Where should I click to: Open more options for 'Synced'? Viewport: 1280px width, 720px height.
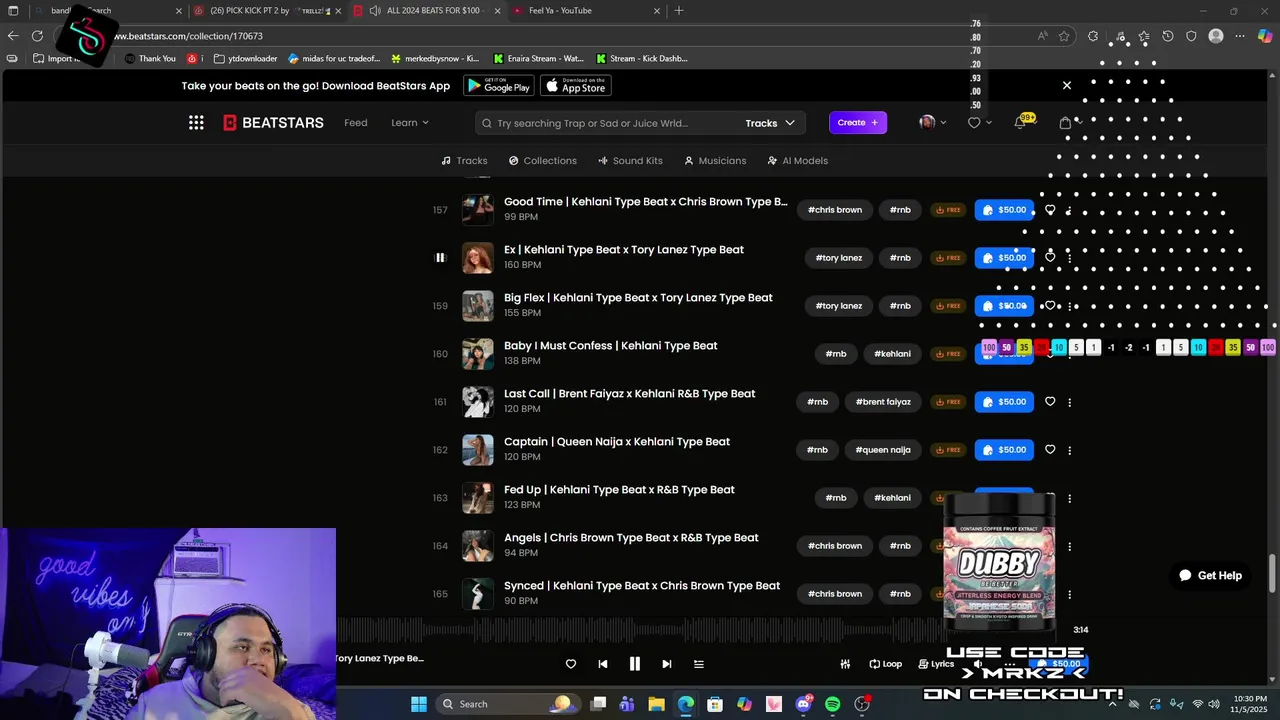(x=1070, y=594)
